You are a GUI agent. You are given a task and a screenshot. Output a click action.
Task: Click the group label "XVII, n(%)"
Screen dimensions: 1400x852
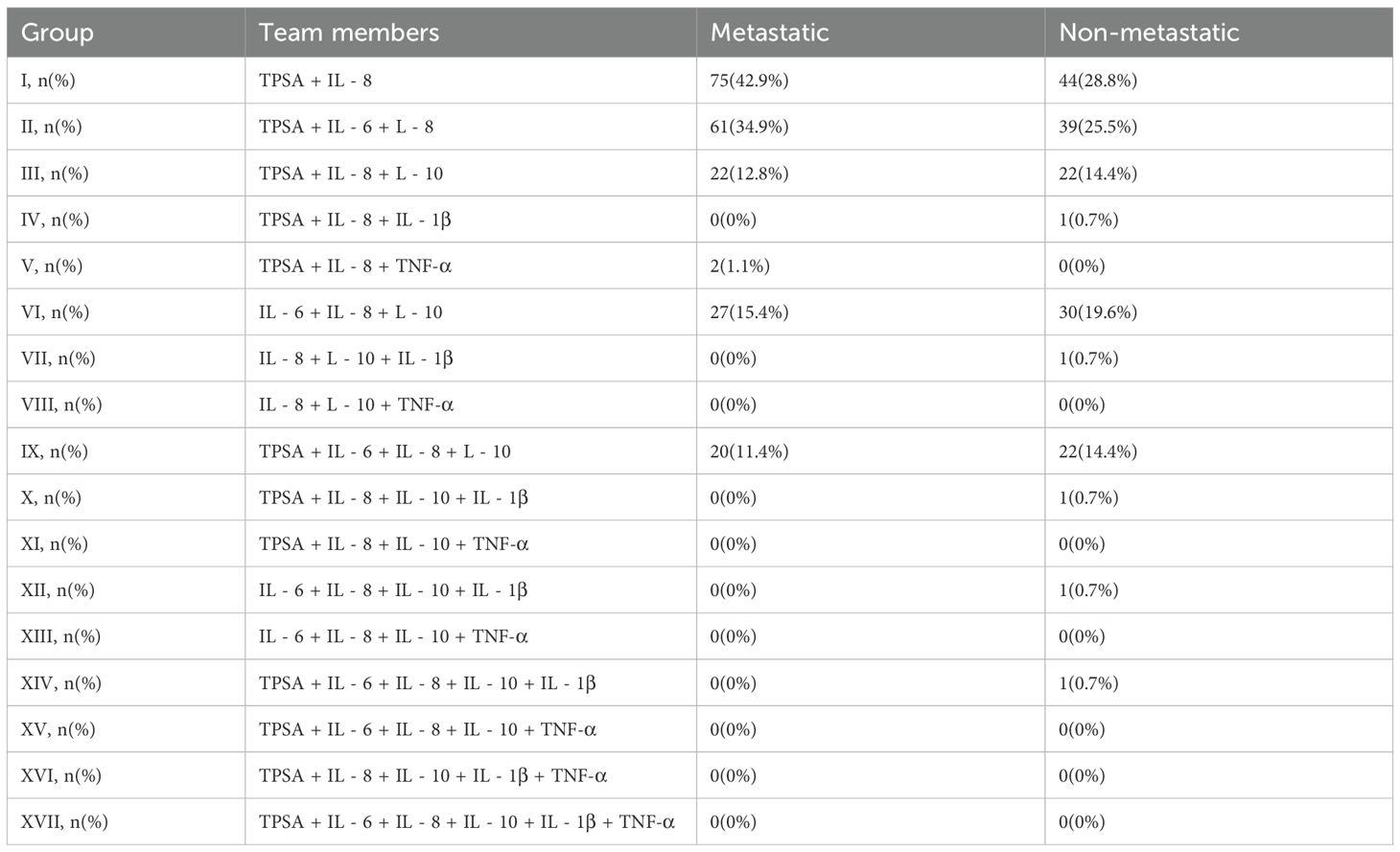pyautogui.click(x=64, y=821)
